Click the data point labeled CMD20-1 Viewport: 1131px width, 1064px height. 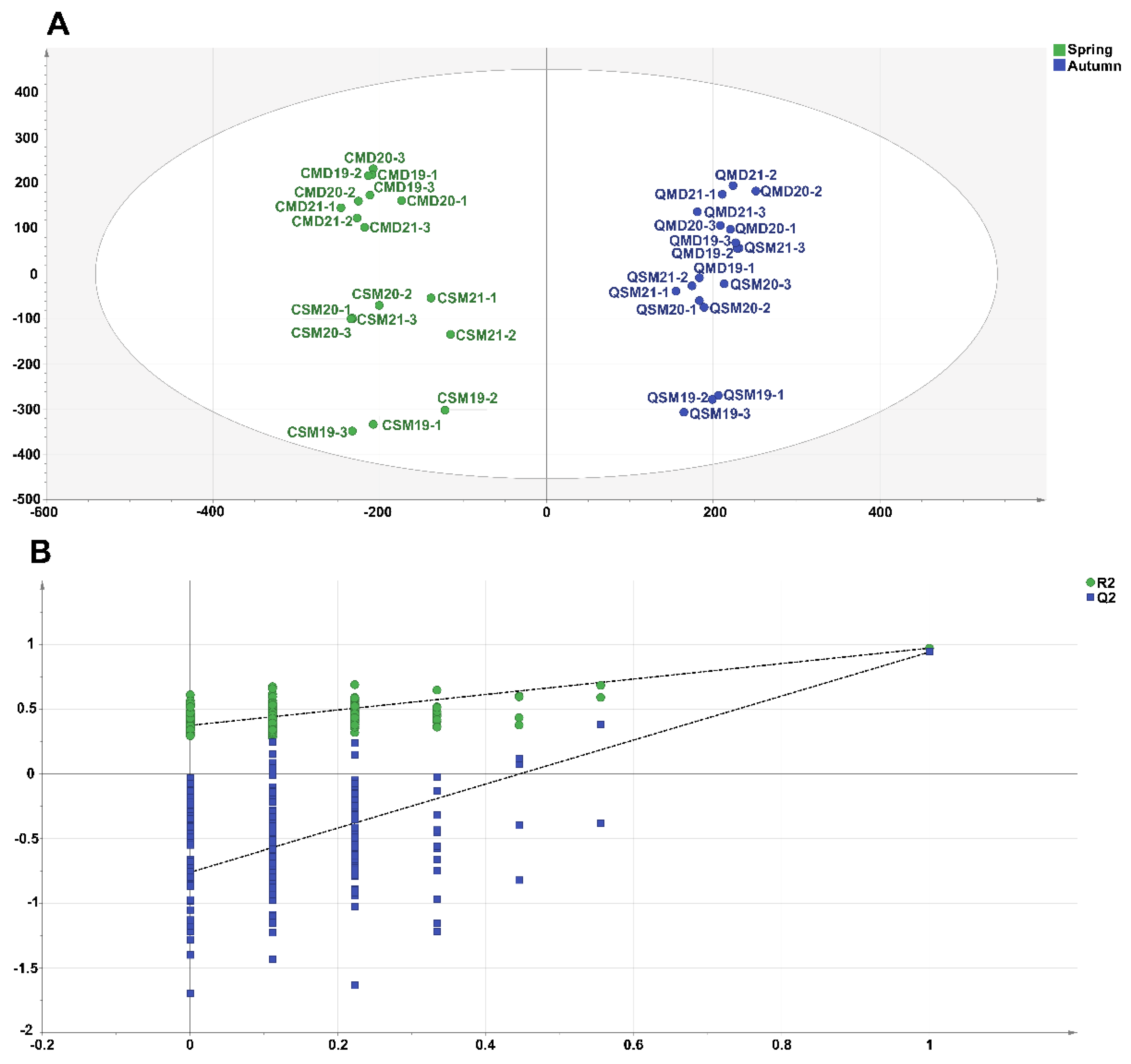(401, 201)
